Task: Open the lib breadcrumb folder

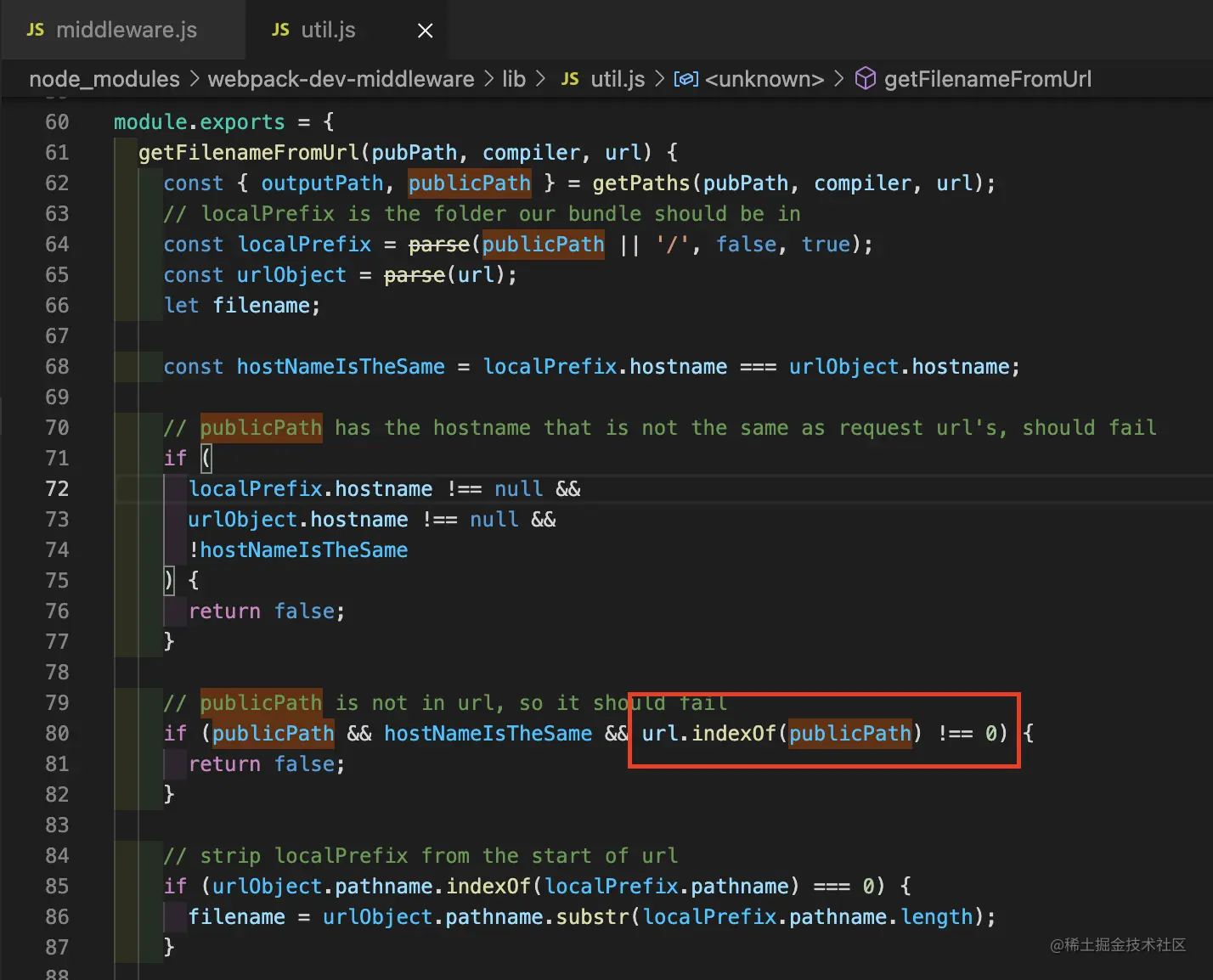Action: 514,79
